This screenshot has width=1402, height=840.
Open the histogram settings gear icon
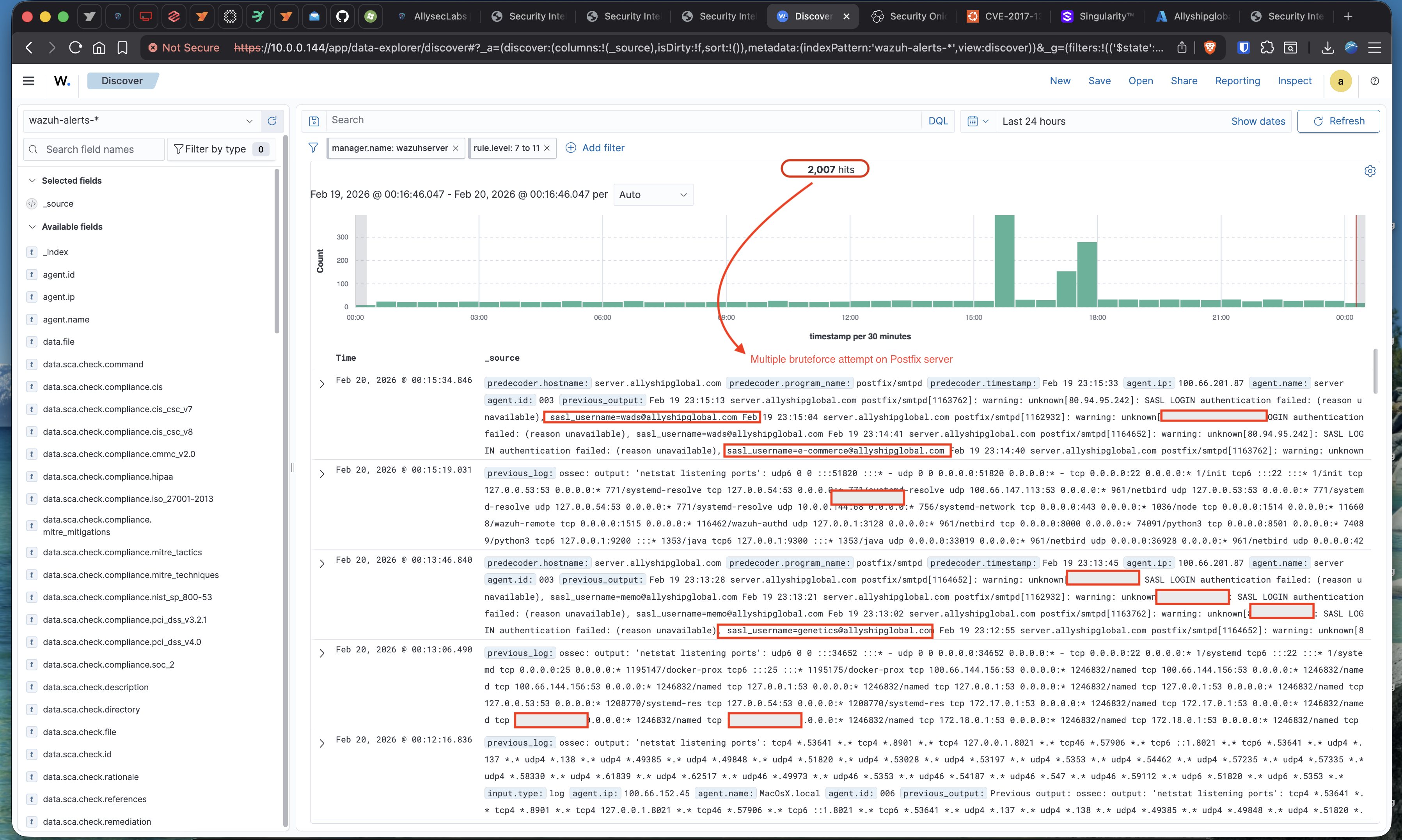tap(1370, 171)
